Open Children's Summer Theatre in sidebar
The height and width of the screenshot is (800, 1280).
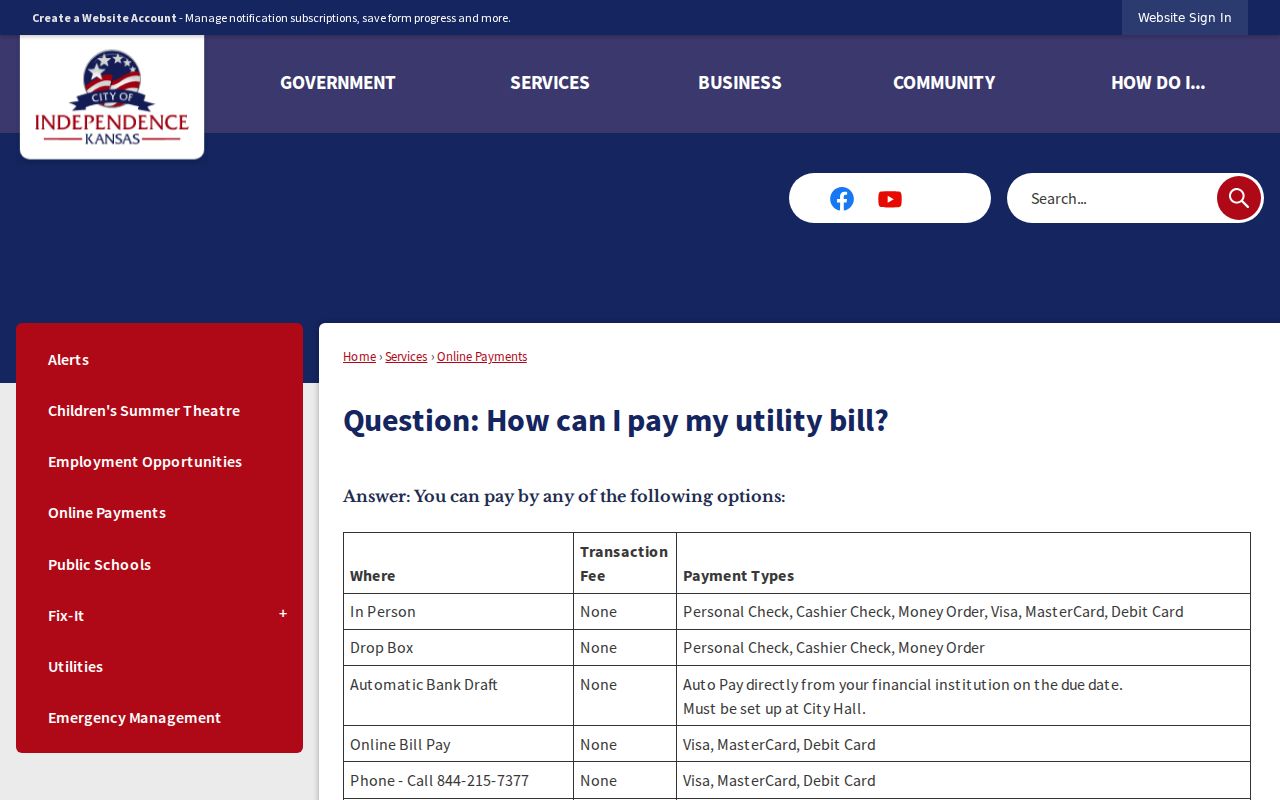pos(144,411)
